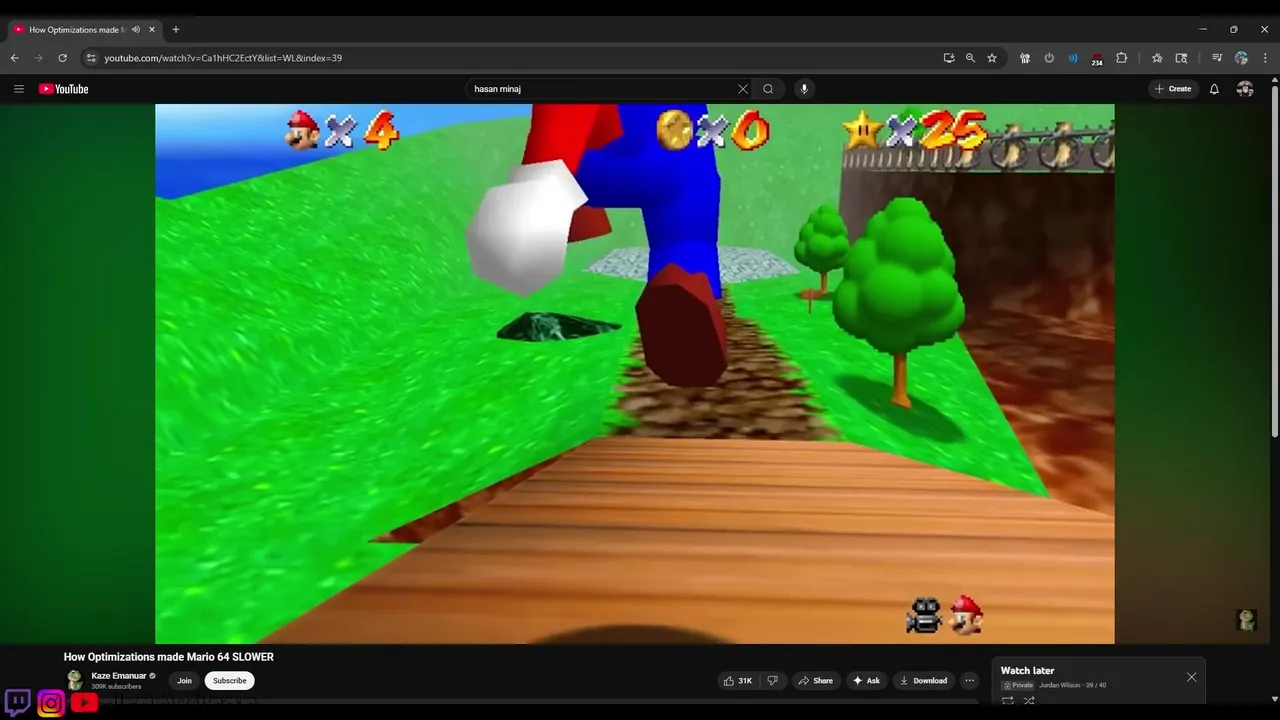This screenshot has height=720, width=1280.
Task: Open YouTube notifications bell
Action: point(1214,89)
